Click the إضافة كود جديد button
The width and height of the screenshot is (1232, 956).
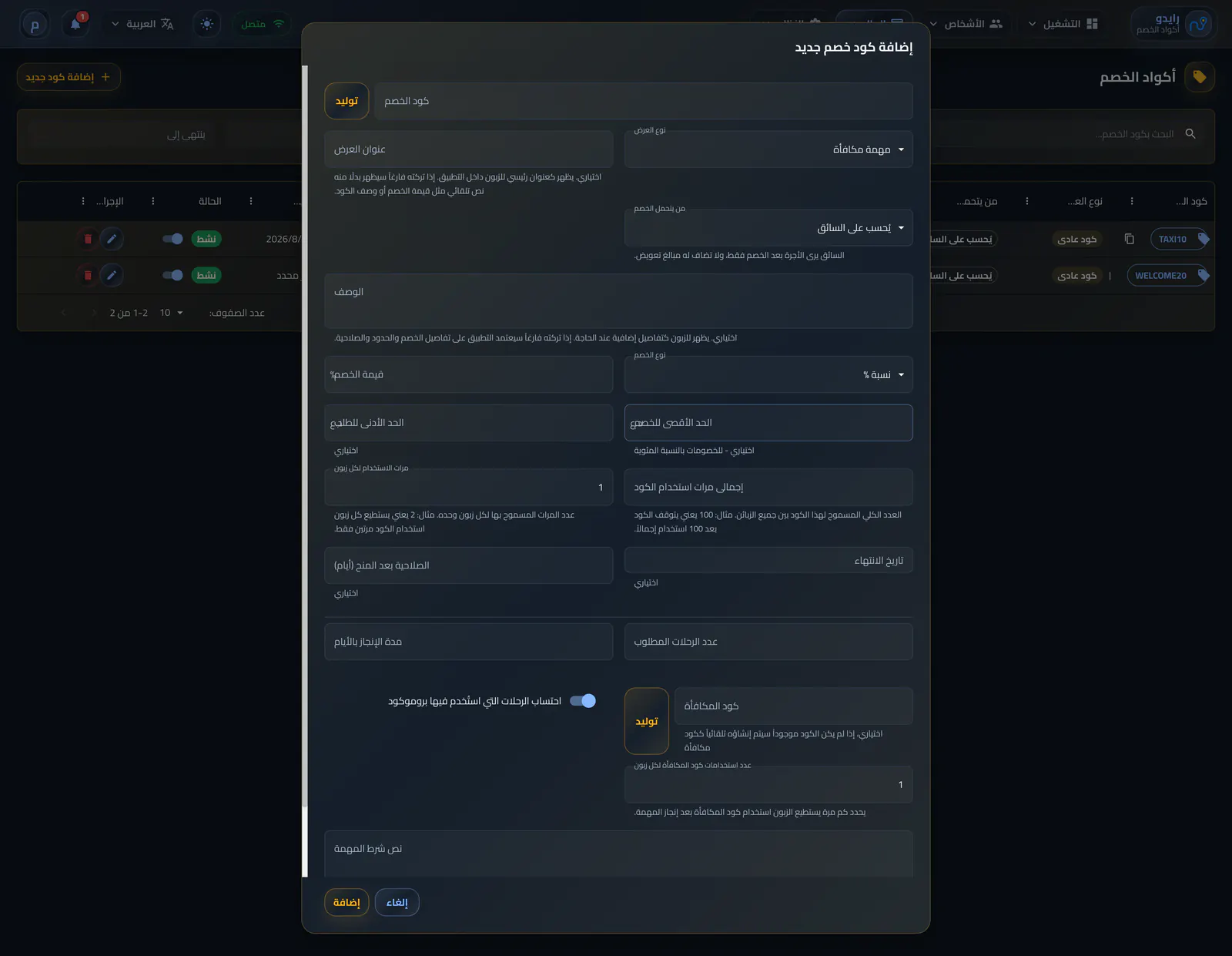point(69,77)
